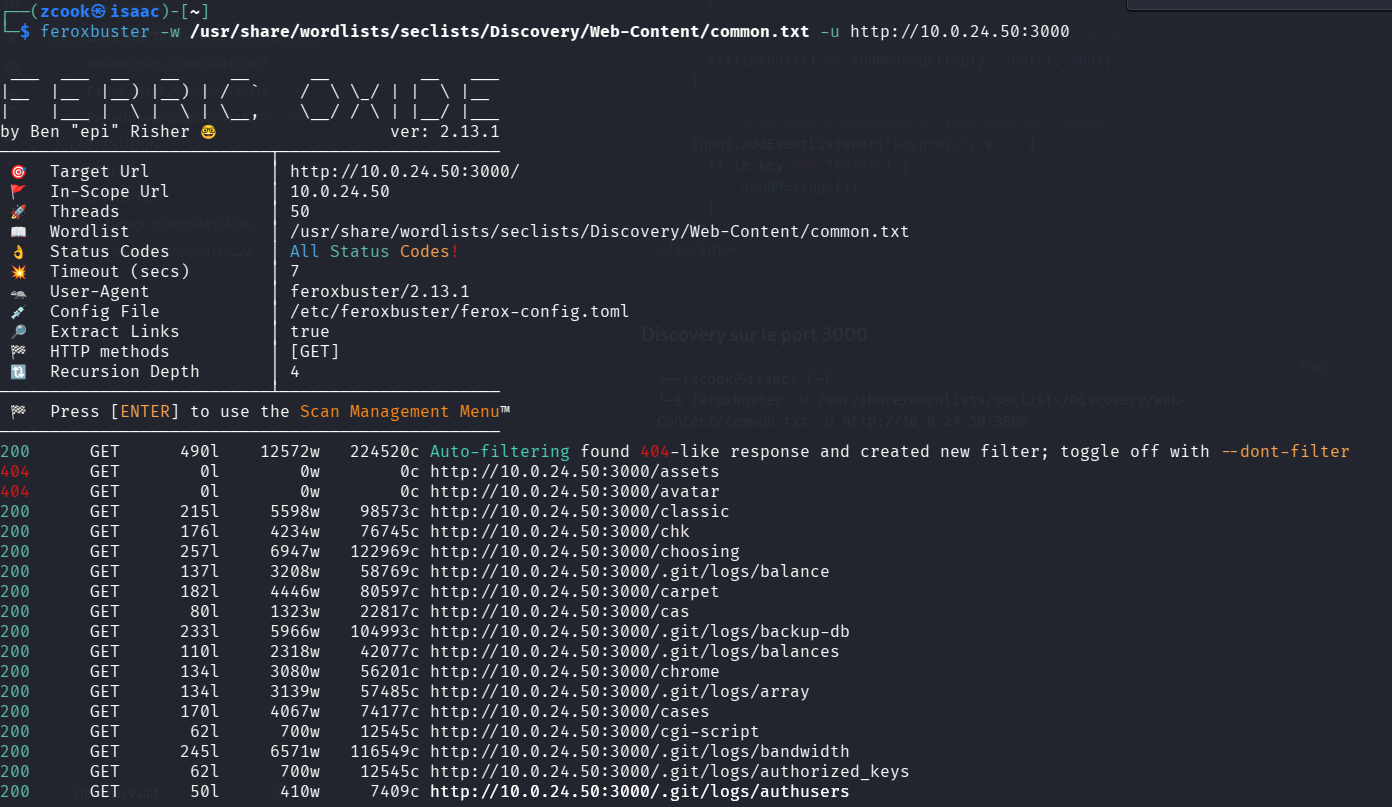Click the In-Scope Url value 10.0.24.50

[x=340, y=192]
